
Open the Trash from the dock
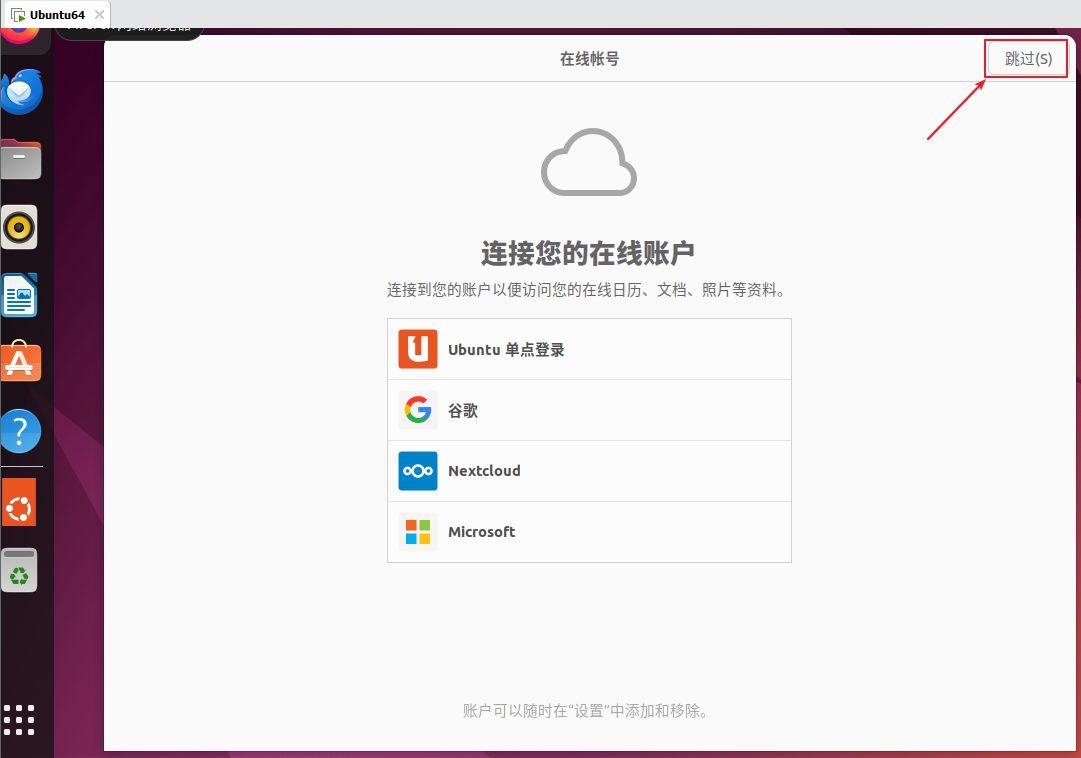tap(19, 570)
